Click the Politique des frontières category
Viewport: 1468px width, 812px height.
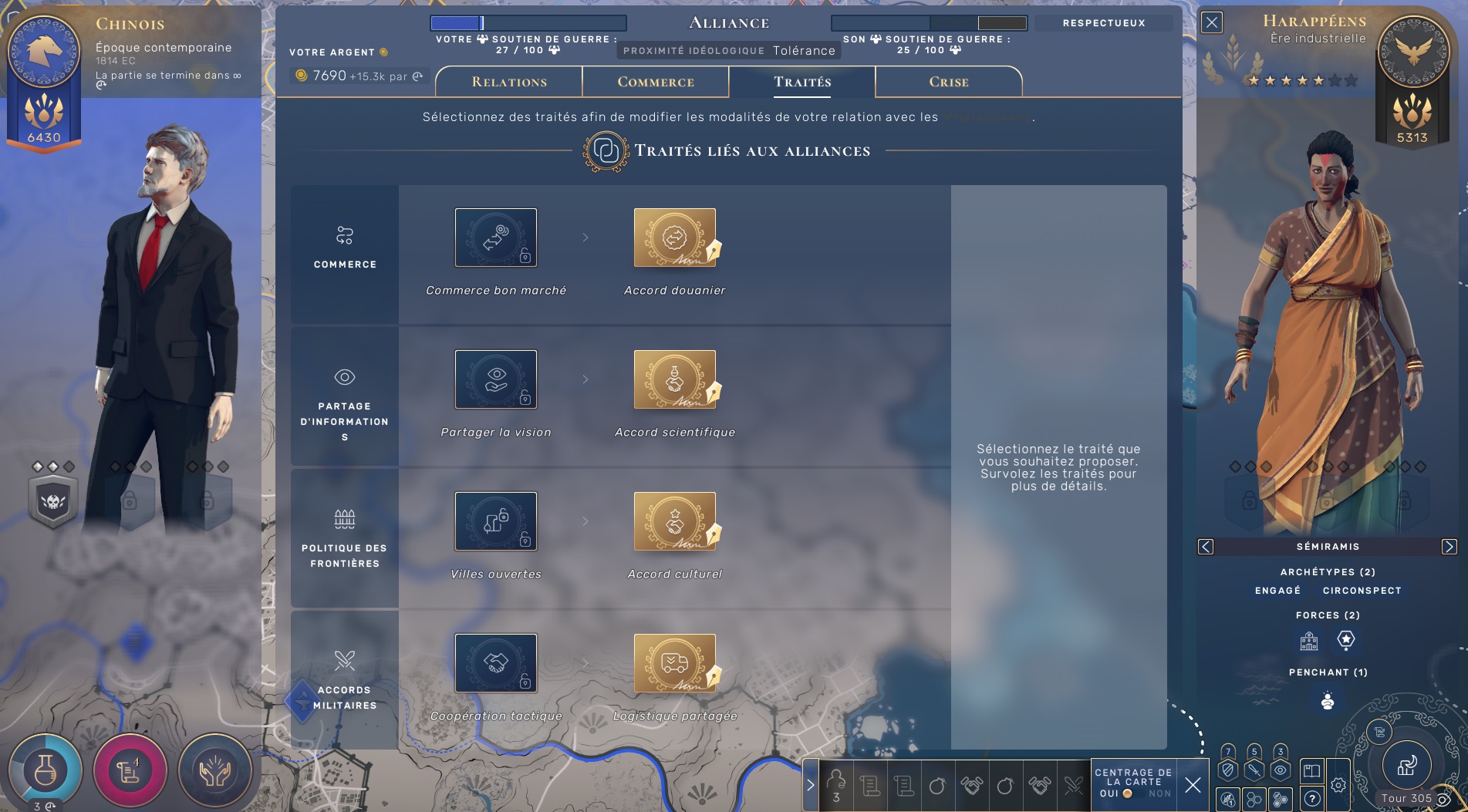(345, 538)
